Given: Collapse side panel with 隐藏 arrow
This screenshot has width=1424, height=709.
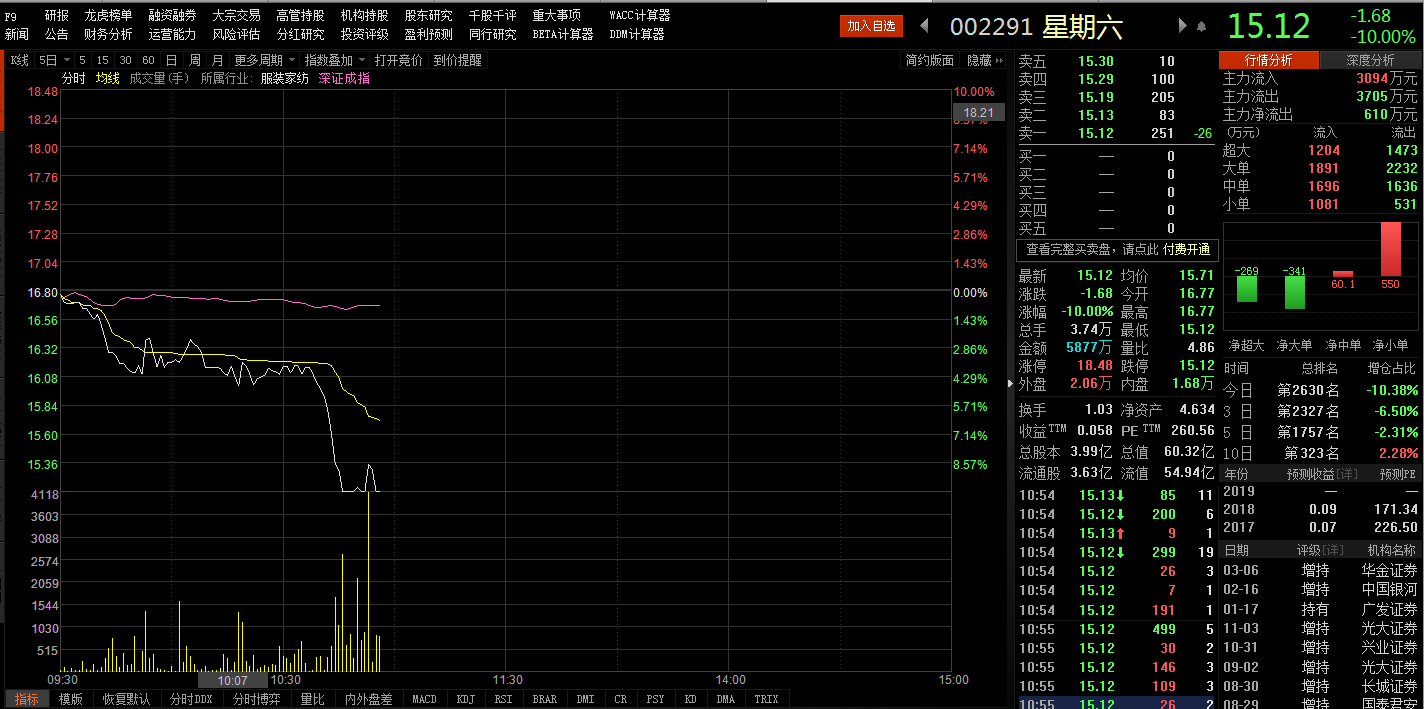Looking at the screenshot, I should pyautogui.click(x=985, y=60).
